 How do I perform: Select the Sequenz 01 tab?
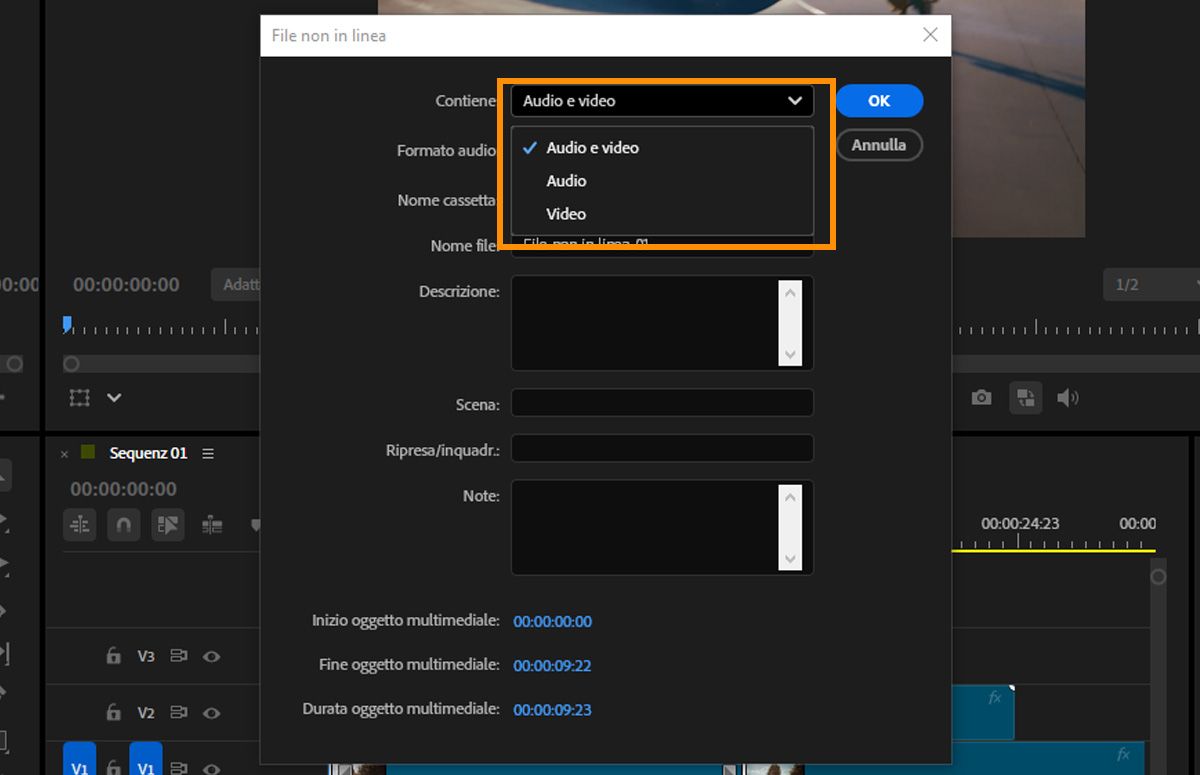148,453
